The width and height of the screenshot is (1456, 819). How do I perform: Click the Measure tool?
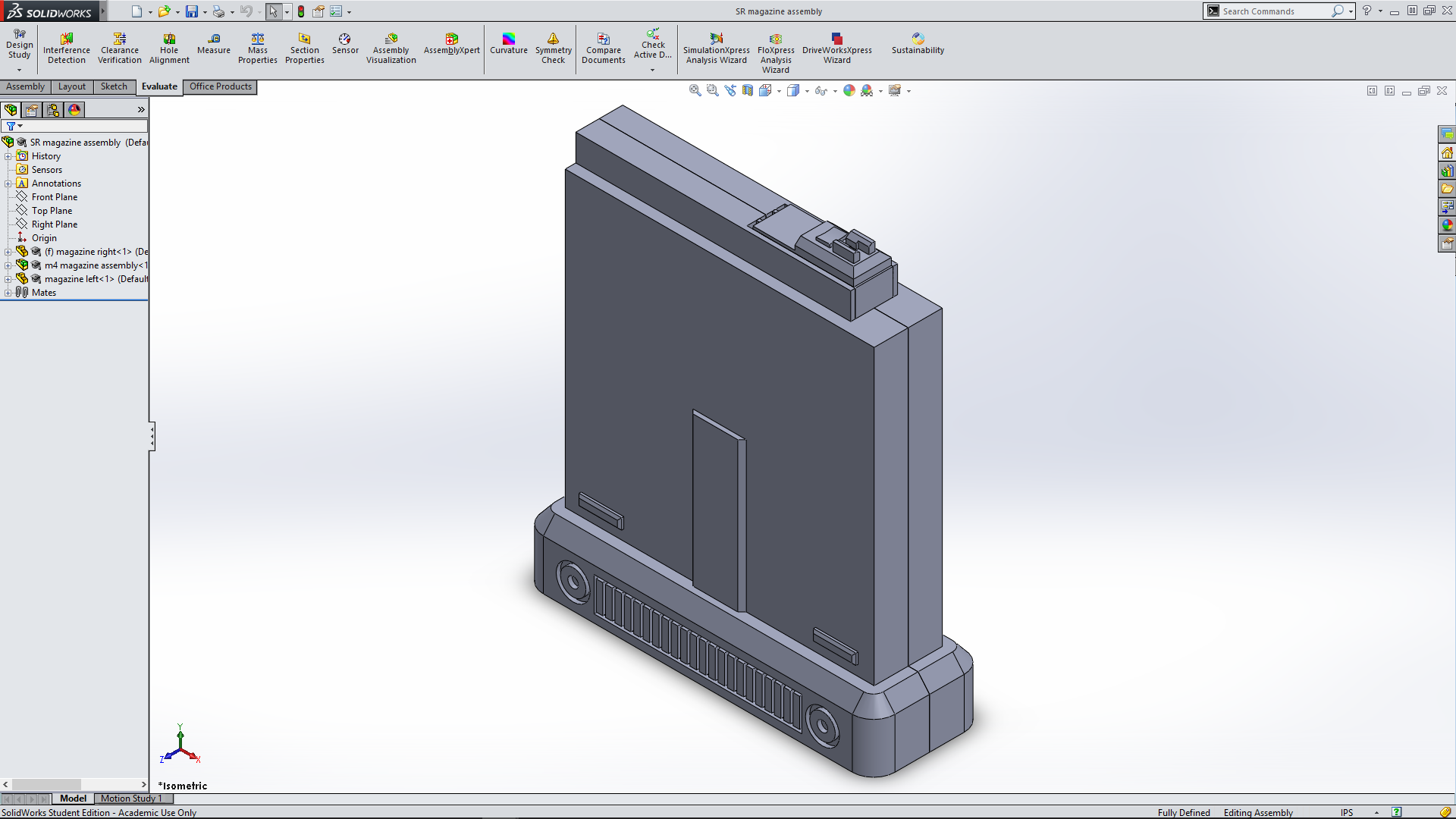[214, 44]
